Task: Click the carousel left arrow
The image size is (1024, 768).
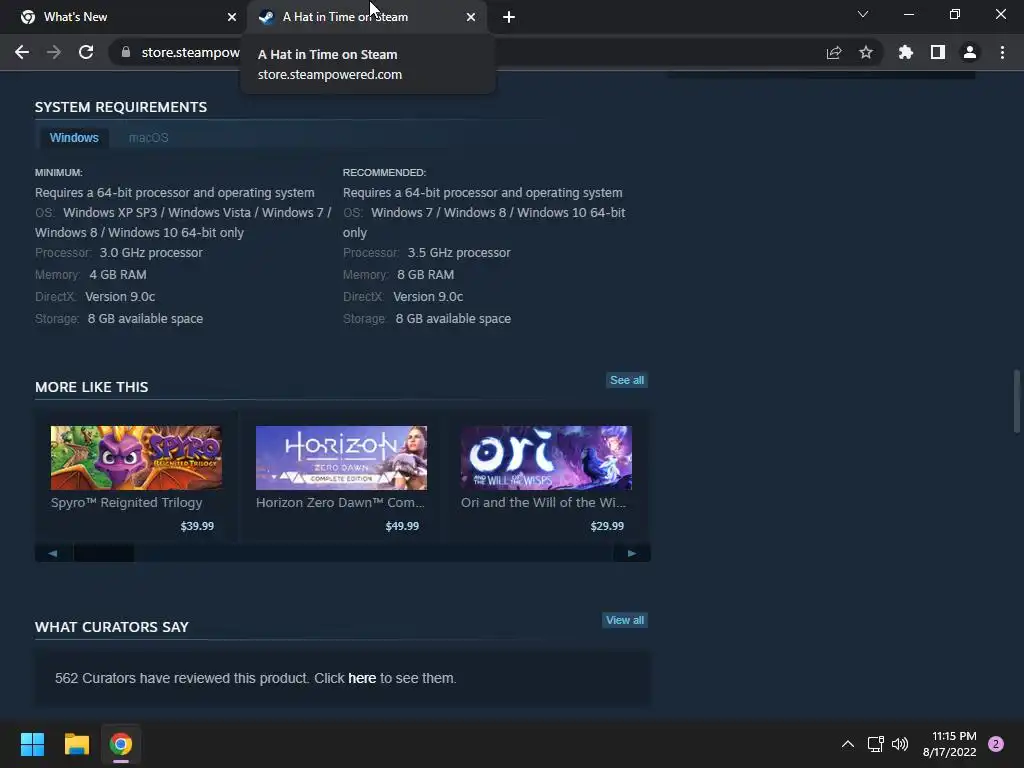Action: [x=53, y=553]
